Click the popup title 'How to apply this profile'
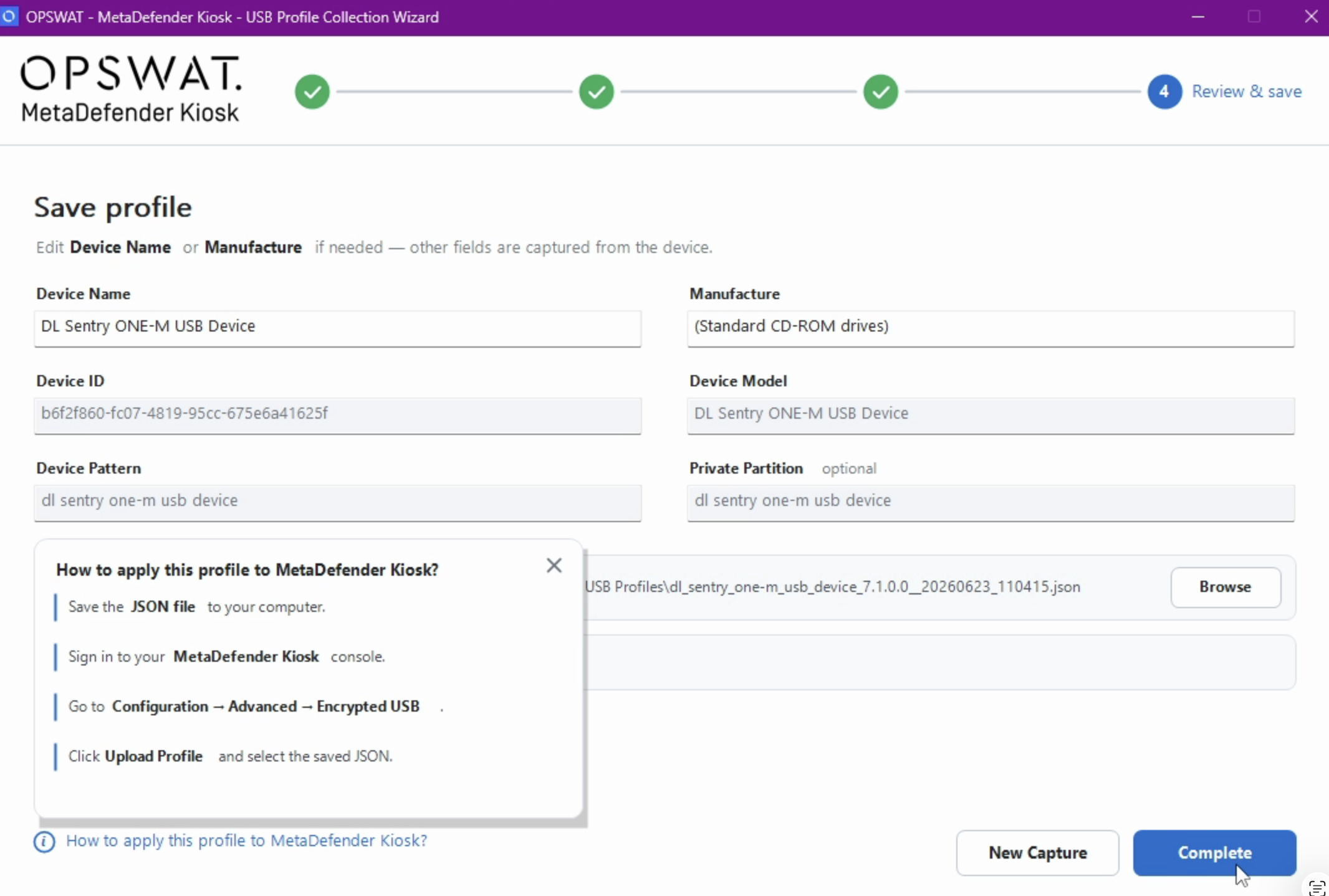 [247, 570]
